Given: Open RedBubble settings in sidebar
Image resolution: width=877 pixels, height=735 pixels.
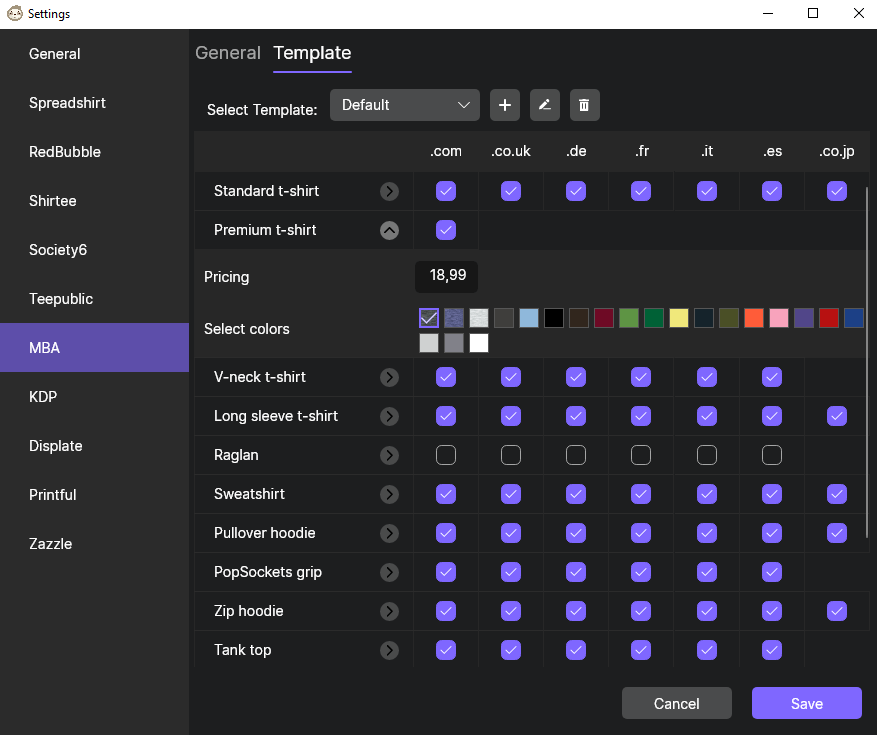Looking at the screenshot, I should [95, 152].
